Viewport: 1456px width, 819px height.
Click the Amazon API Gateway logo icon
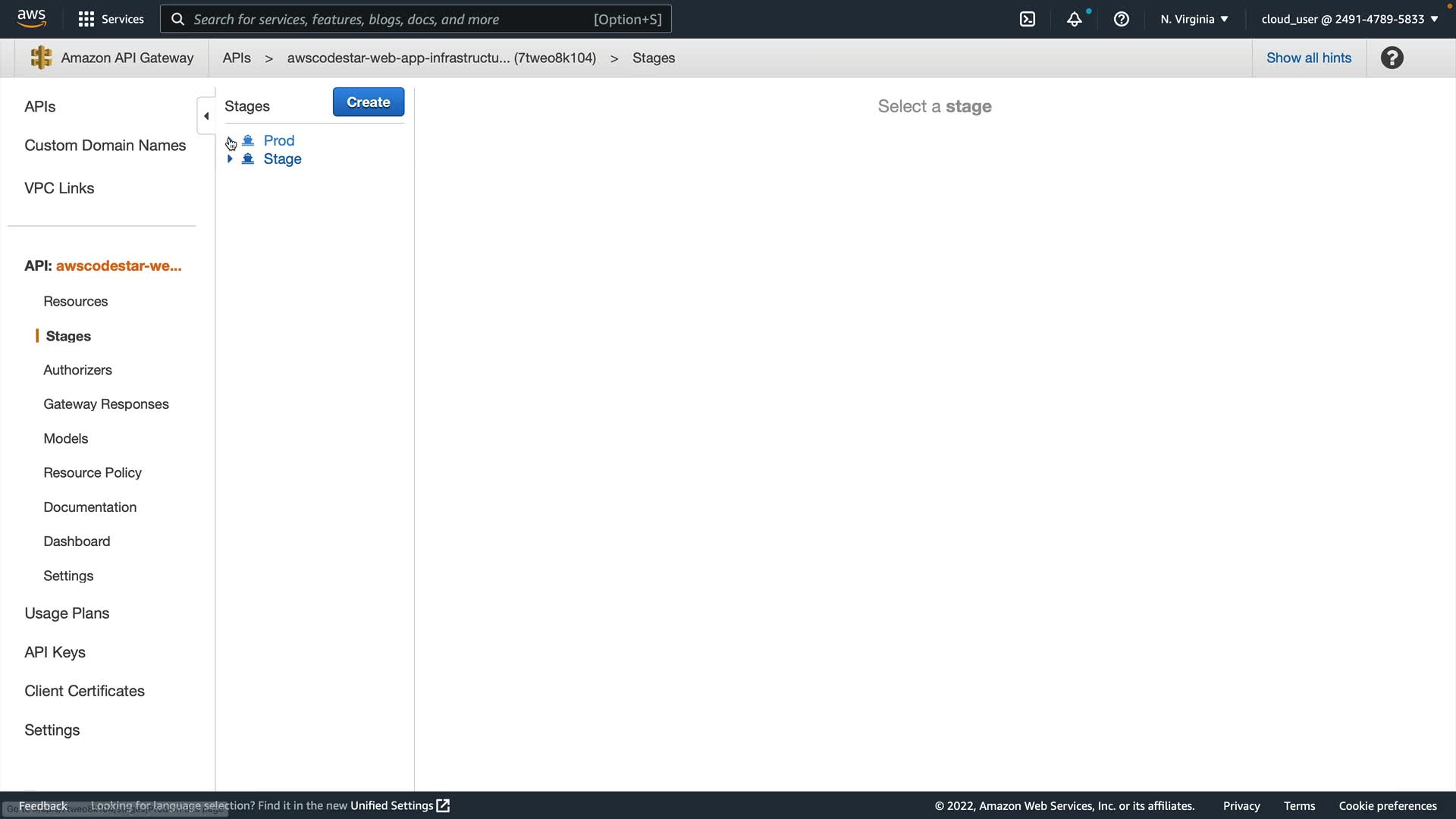41,58
